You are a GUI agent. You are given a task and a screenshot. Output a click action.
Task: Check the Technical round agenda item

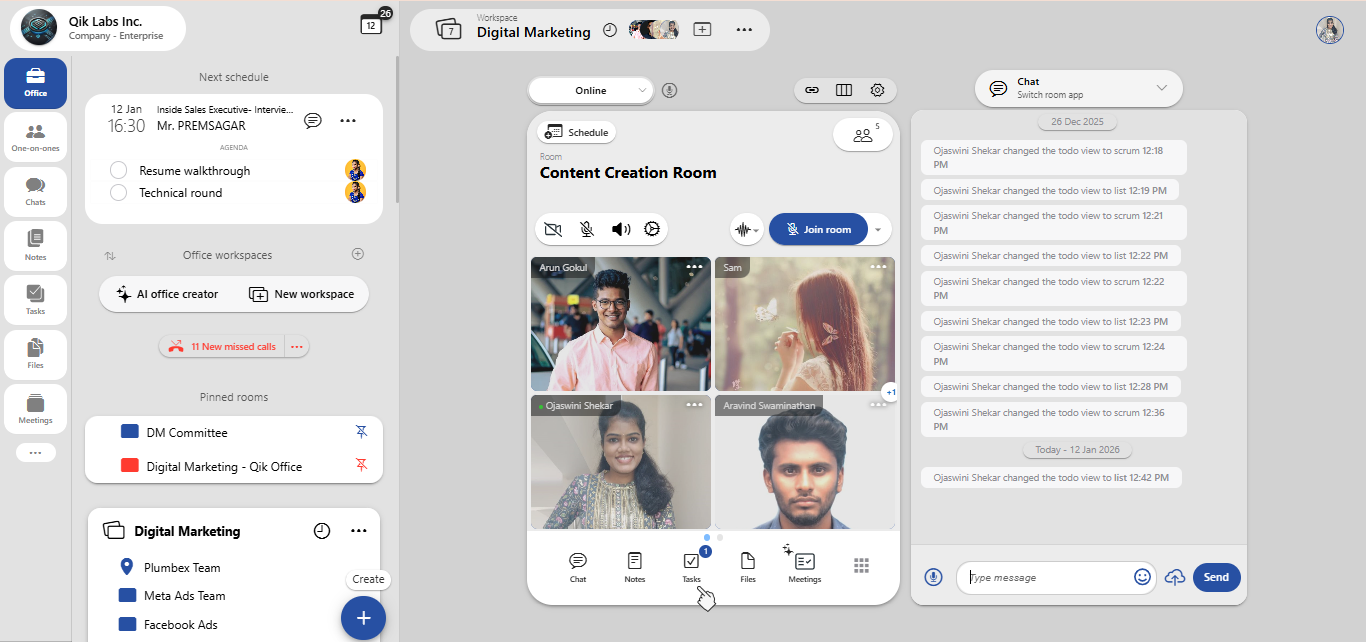point(118,192)
